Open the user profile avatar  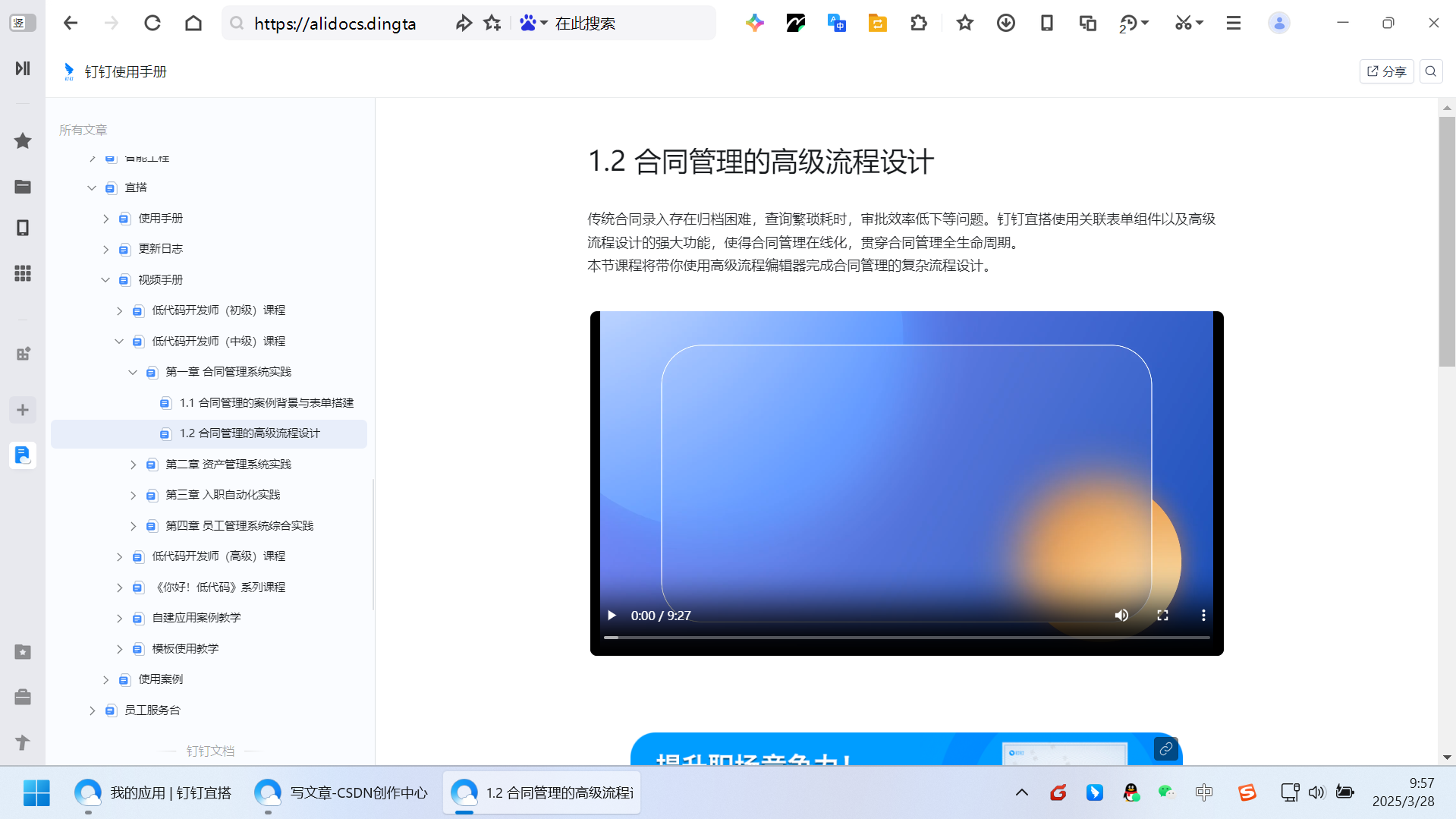(1279, 23)
